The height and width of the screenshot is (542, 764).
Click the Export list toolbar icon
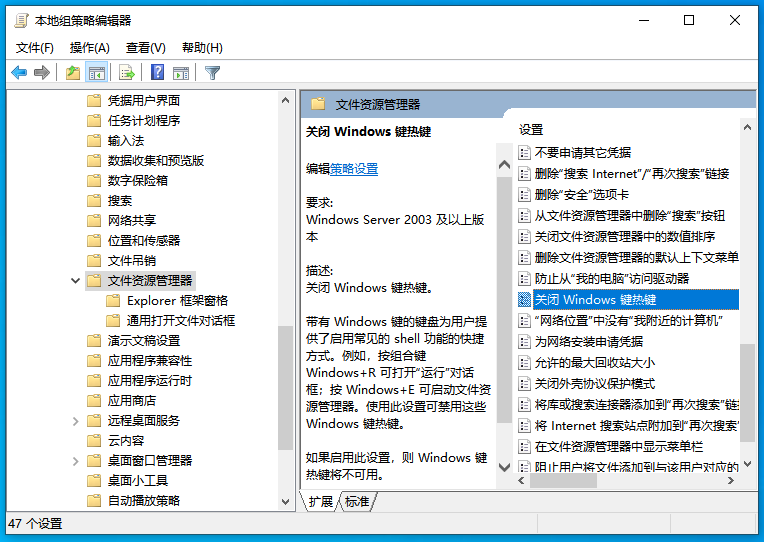pos(127,73)
